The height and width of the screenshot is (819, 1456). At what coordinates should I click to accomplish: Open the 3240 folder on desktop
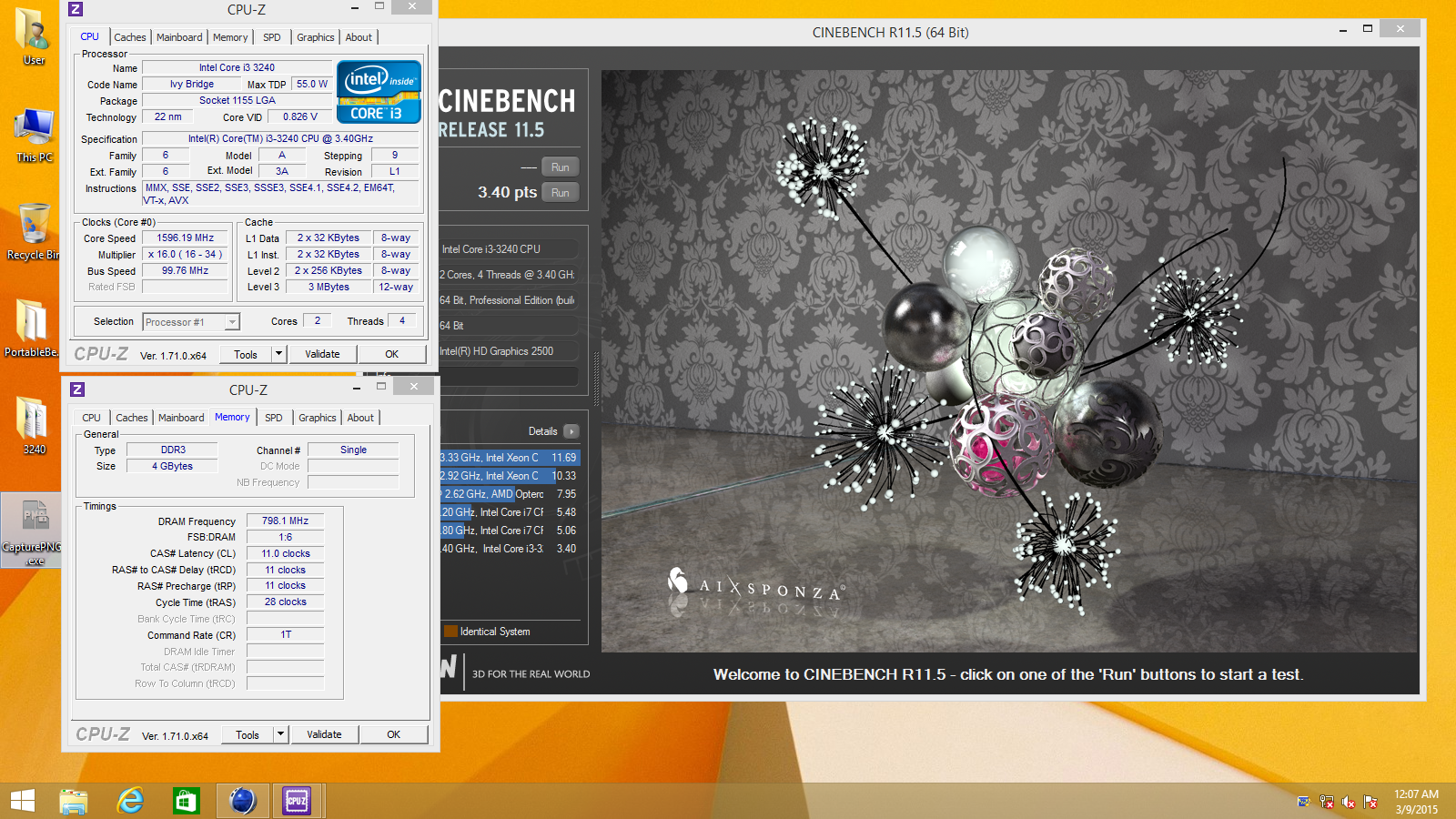[34, 426]
